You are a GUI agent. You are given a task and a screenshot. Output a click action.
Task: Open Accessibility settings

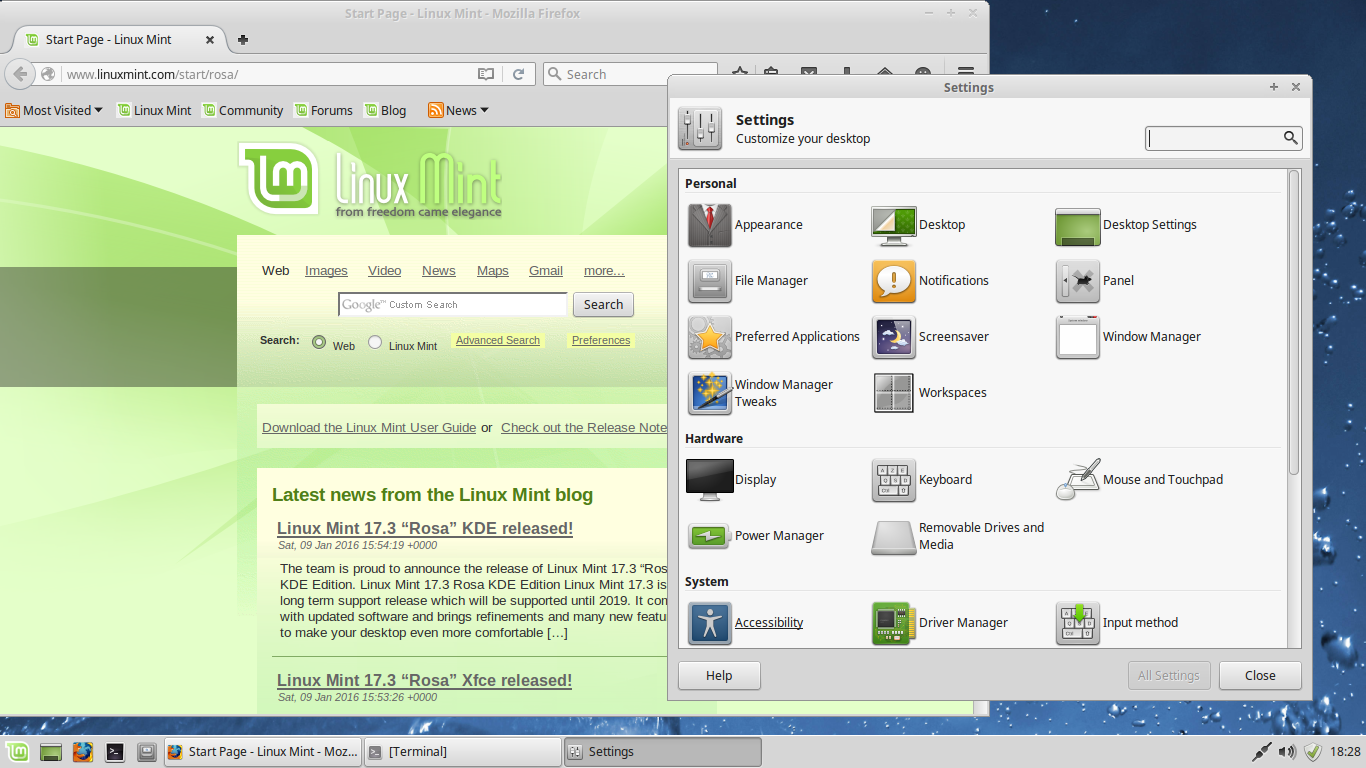[745, 623]
